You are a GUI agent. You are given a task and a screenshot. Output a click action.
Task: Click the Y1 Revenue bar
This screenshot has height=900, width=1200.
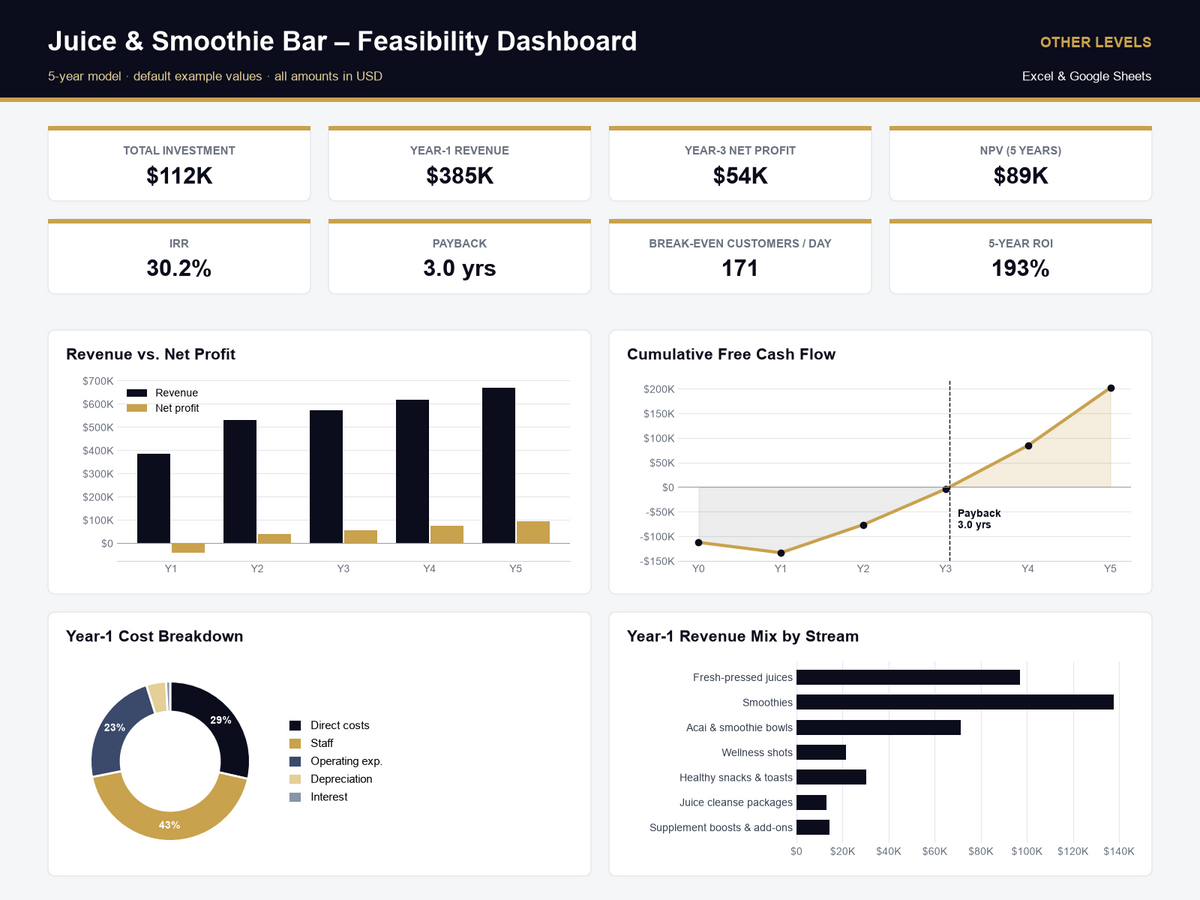[x=154, y=499]
